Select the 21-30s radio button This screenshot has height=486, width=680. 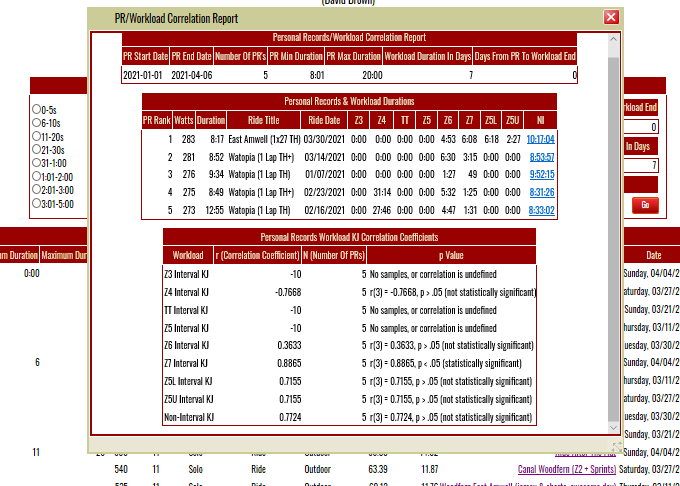pyautogui.click(x=36, y=149)
